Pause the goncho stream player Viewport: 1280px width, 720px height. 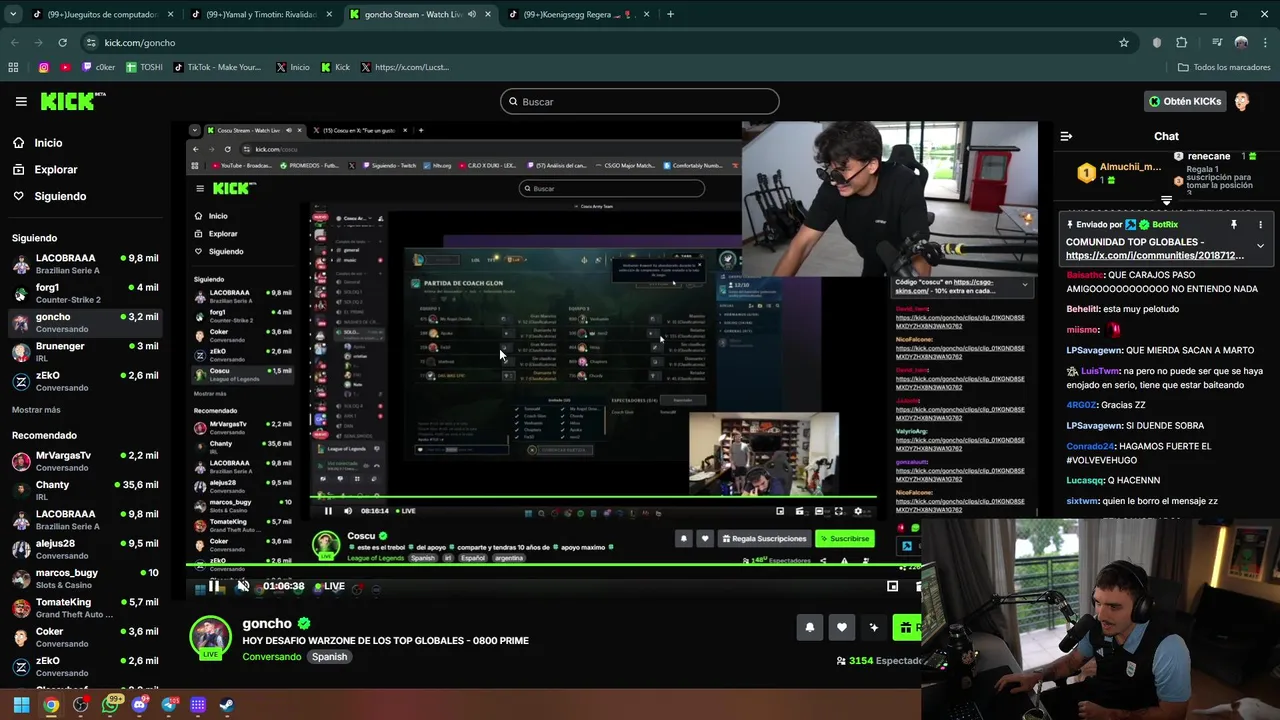(x=215, y=587)
